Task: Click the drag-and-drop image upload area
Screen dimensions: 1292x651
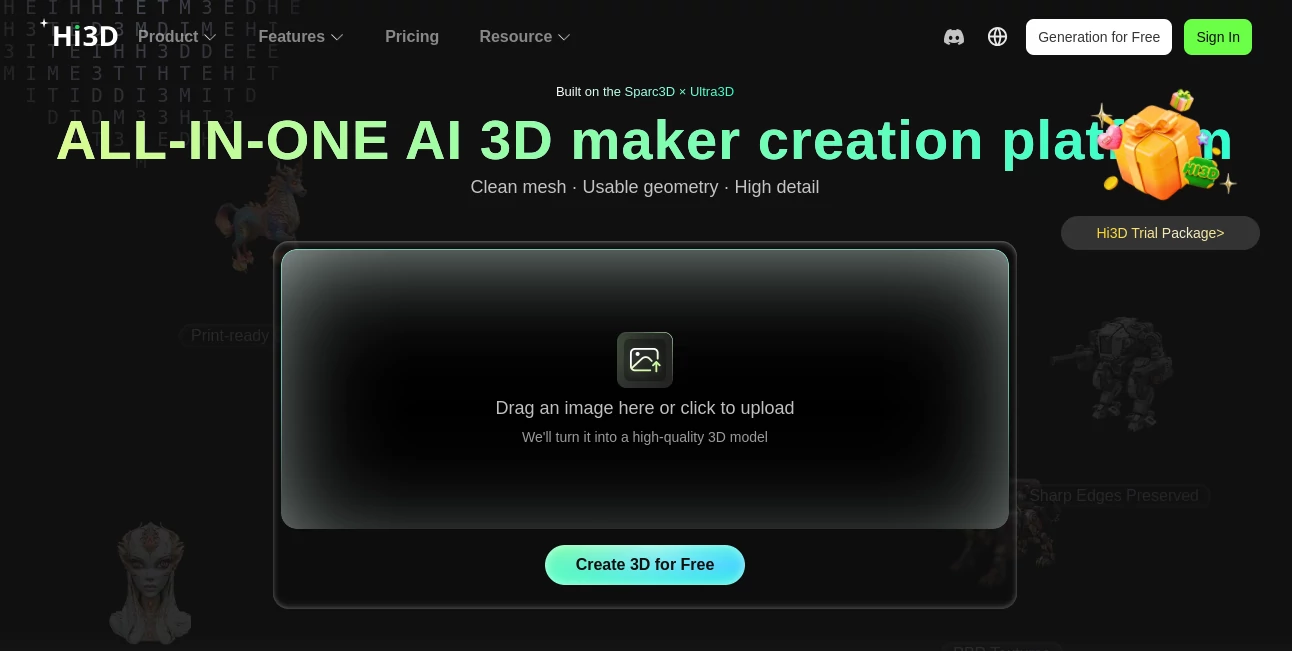Action: tap(645, 389)
